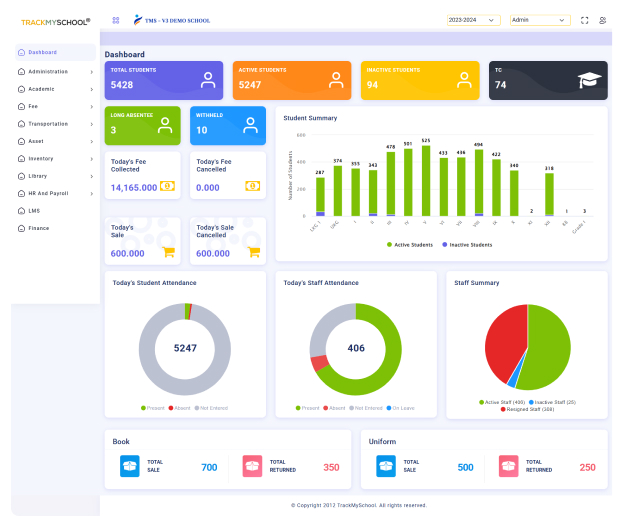Click the Today's Fee Collected money icon
623x529 pixels.
coord(167,187)
